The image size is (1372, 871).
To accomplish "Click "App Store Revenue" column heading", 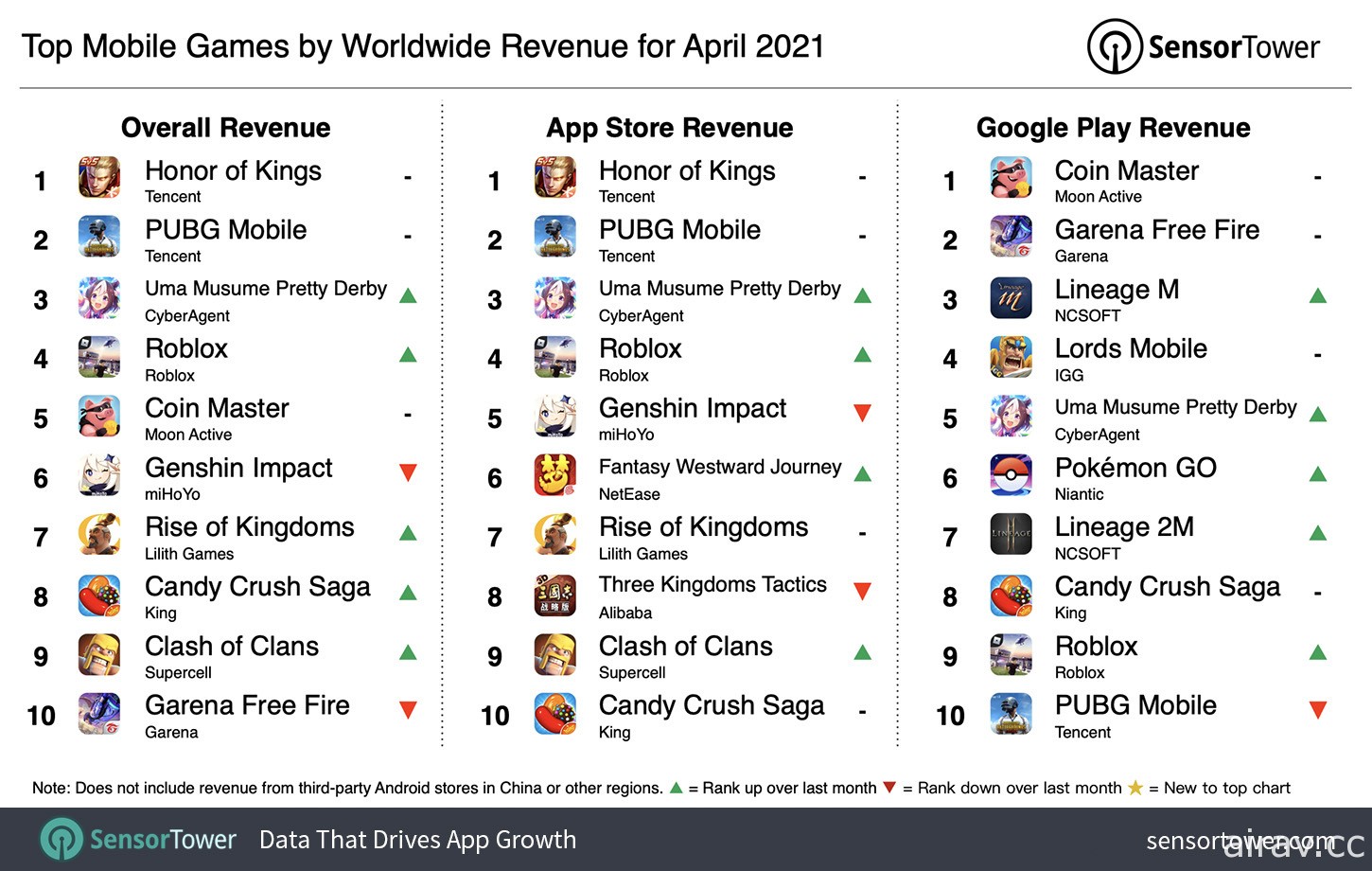I will click(x=670, y=128).
